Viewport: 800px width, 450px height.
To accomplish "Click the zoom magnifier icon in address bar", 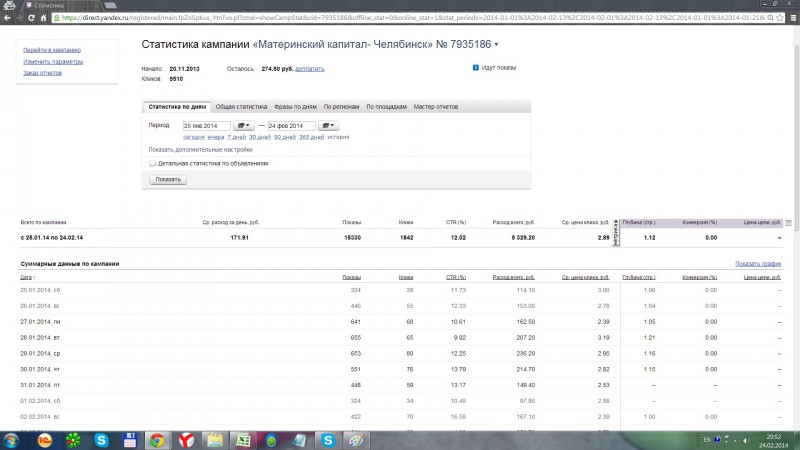I will point(770,17).
